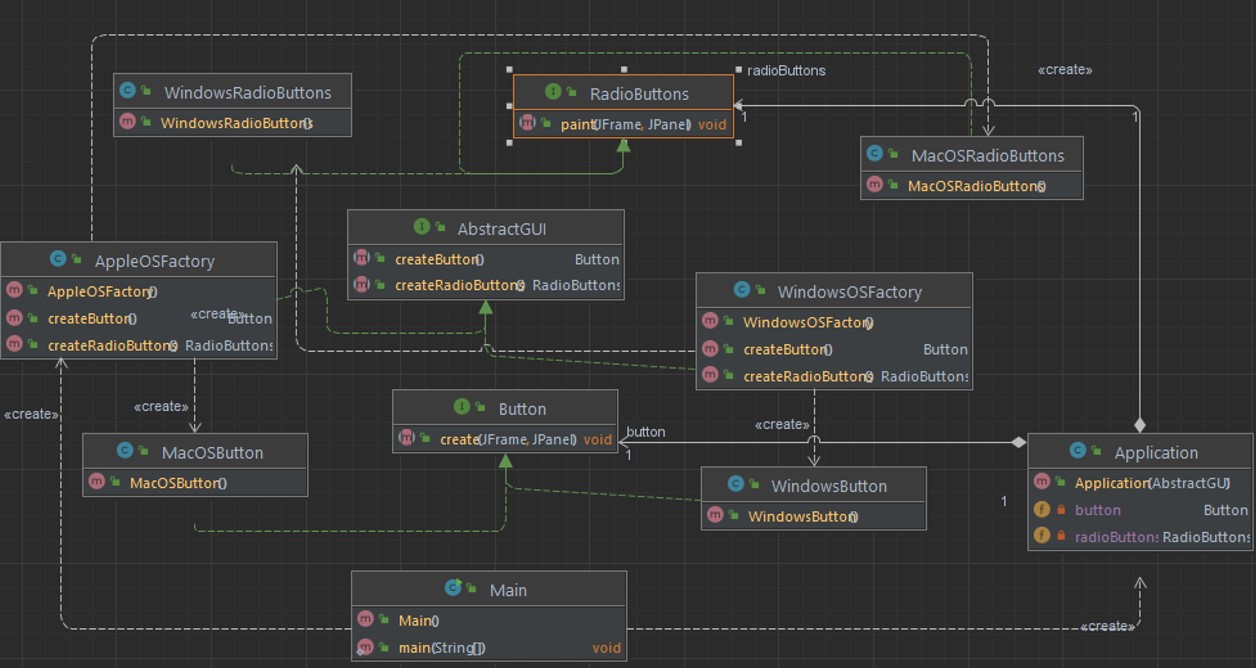
Task: Select the WindowsButton class node title
Action: coord(828,486)
